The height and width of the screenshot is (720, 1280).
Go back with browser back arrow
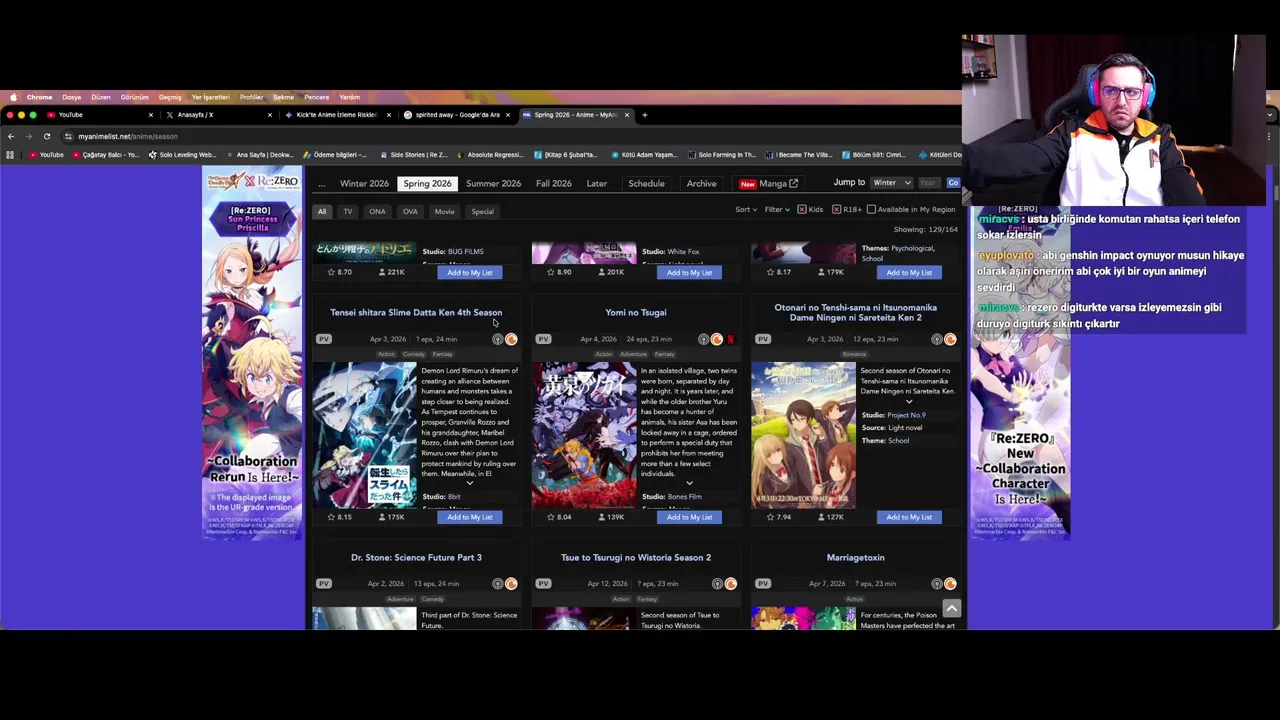(10, 136)
